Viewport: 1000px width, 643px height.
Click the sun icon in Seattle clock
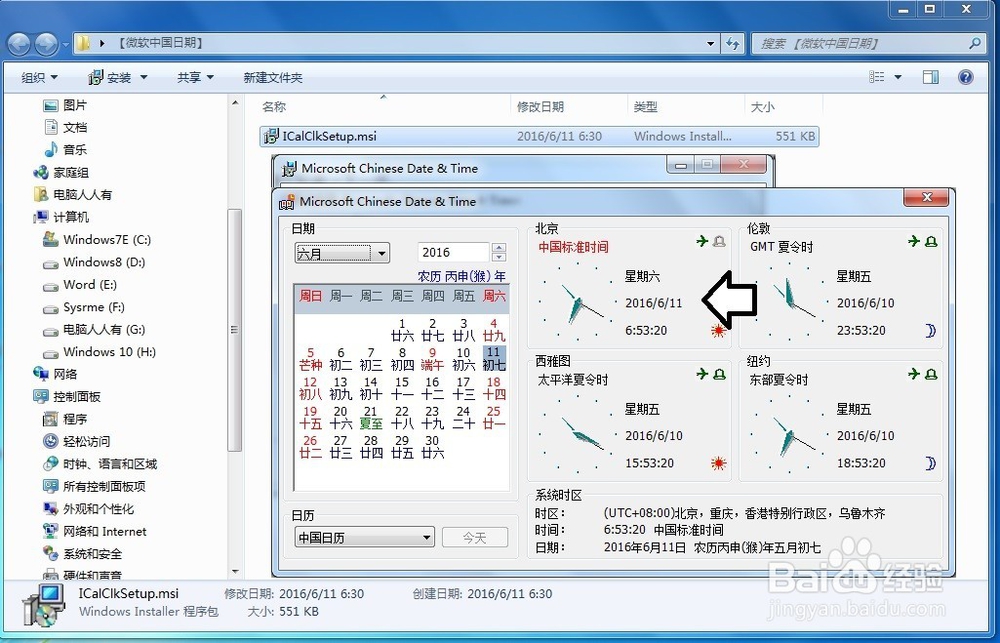point(719,463)
